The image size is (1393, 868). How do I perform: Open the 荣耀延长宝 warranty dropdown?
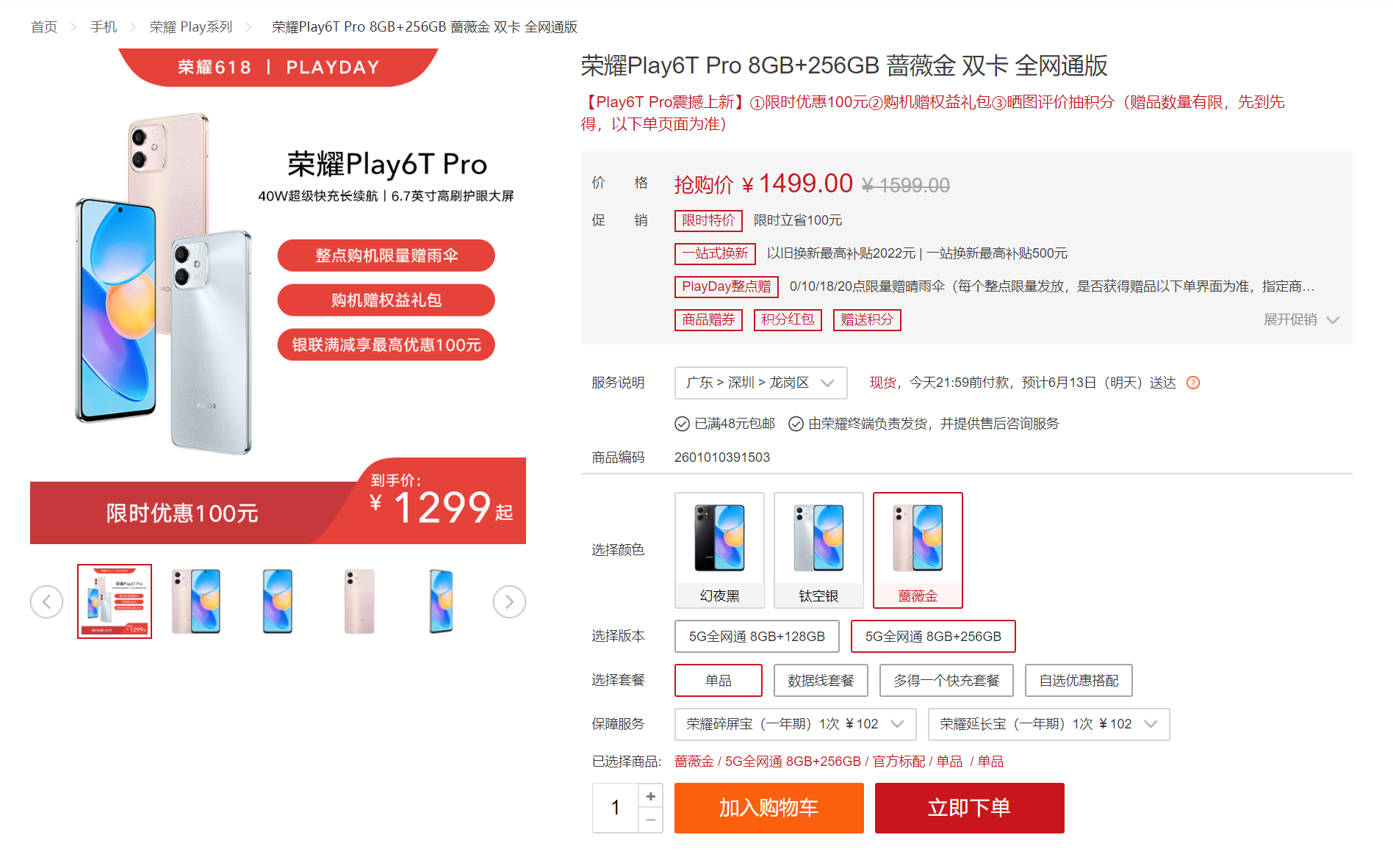[1048, 724]
